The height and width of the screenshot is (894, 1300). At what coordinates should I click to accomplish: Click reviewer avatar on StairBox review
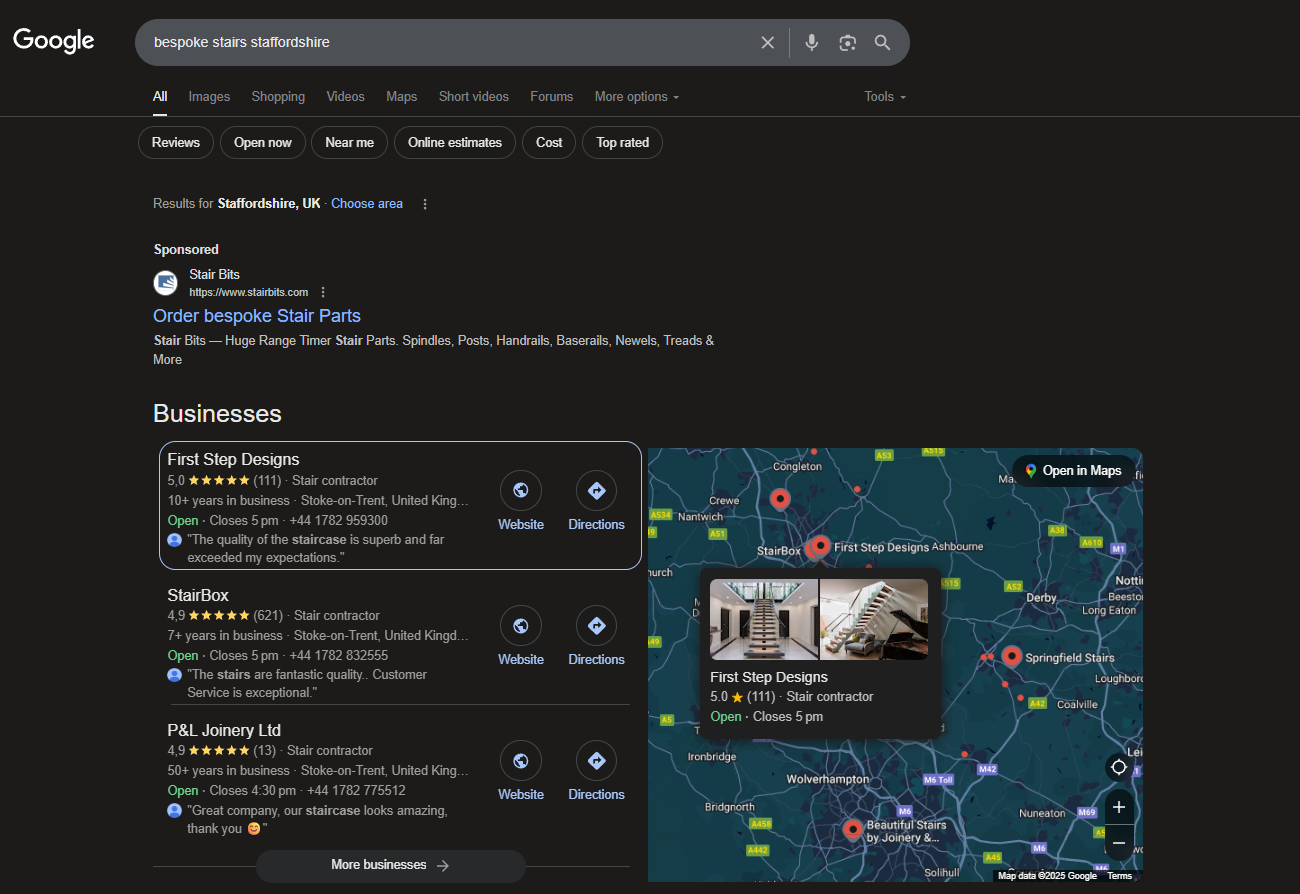click(x=175, y=675)
